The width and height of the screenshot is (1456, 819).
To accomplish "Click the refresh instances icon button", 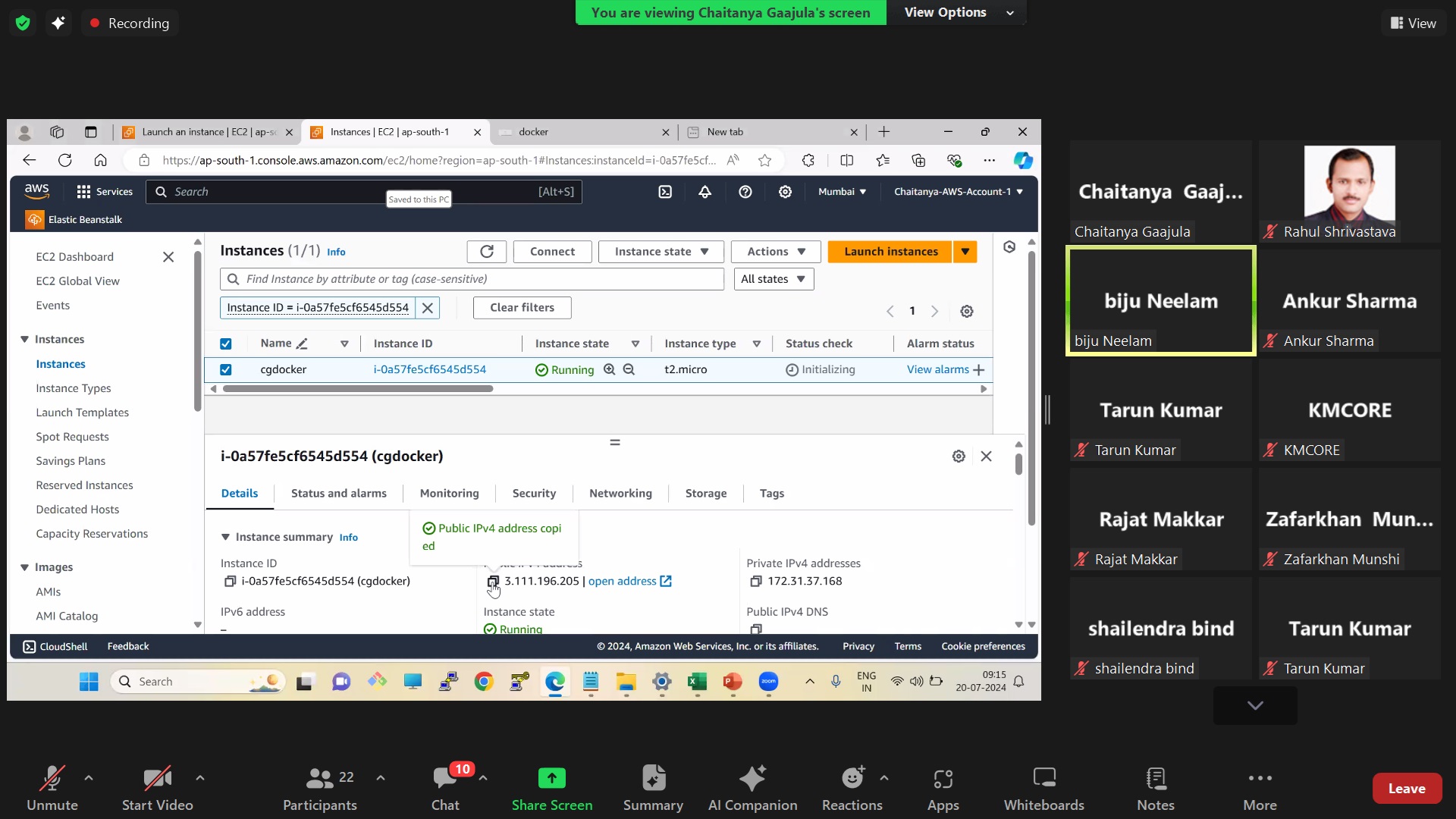I will [x=487, y=252].
